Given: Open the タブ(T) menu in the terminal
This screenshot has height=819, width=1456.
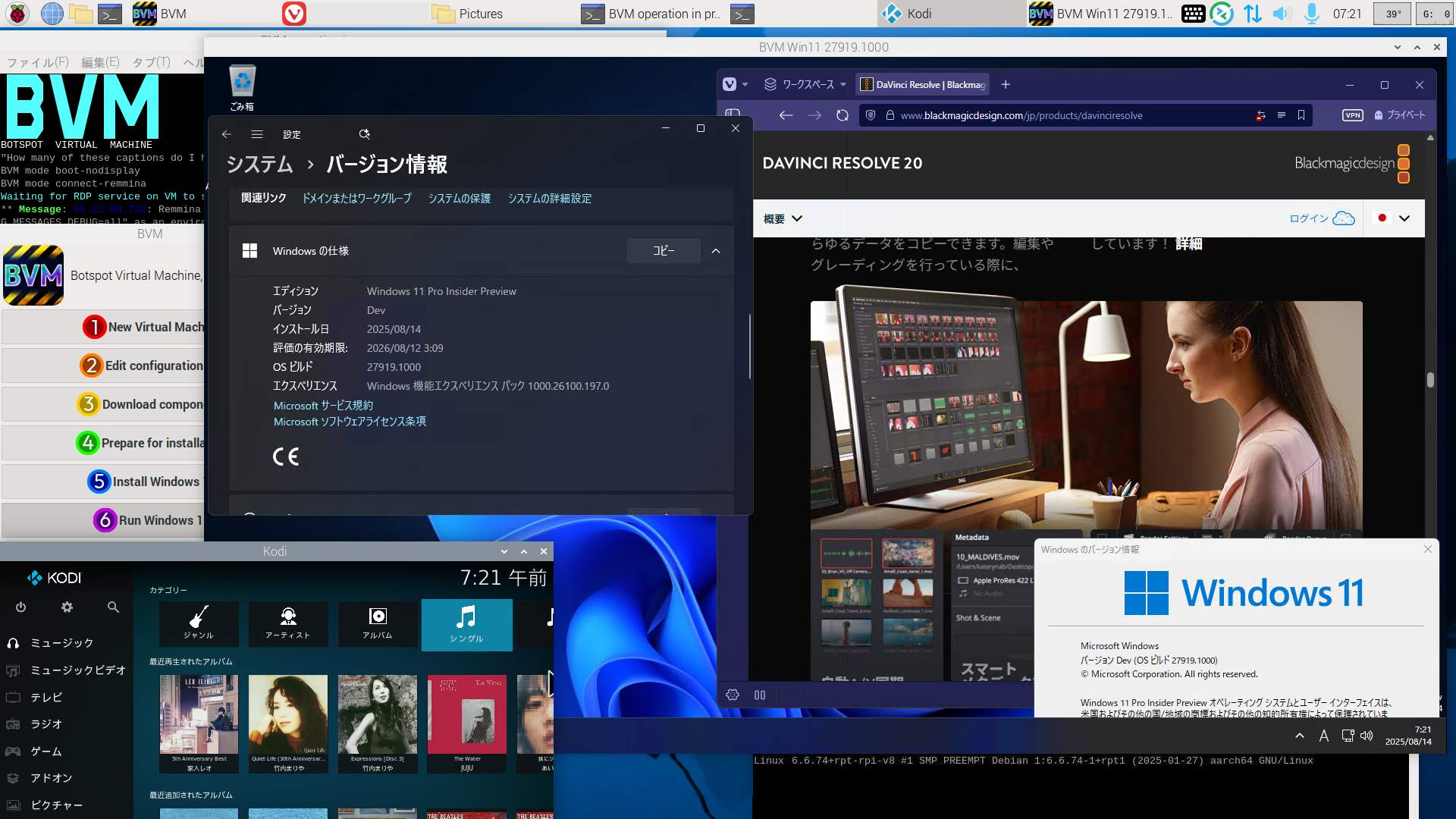Looking at the screenshot, I should [x=151, y=62].
